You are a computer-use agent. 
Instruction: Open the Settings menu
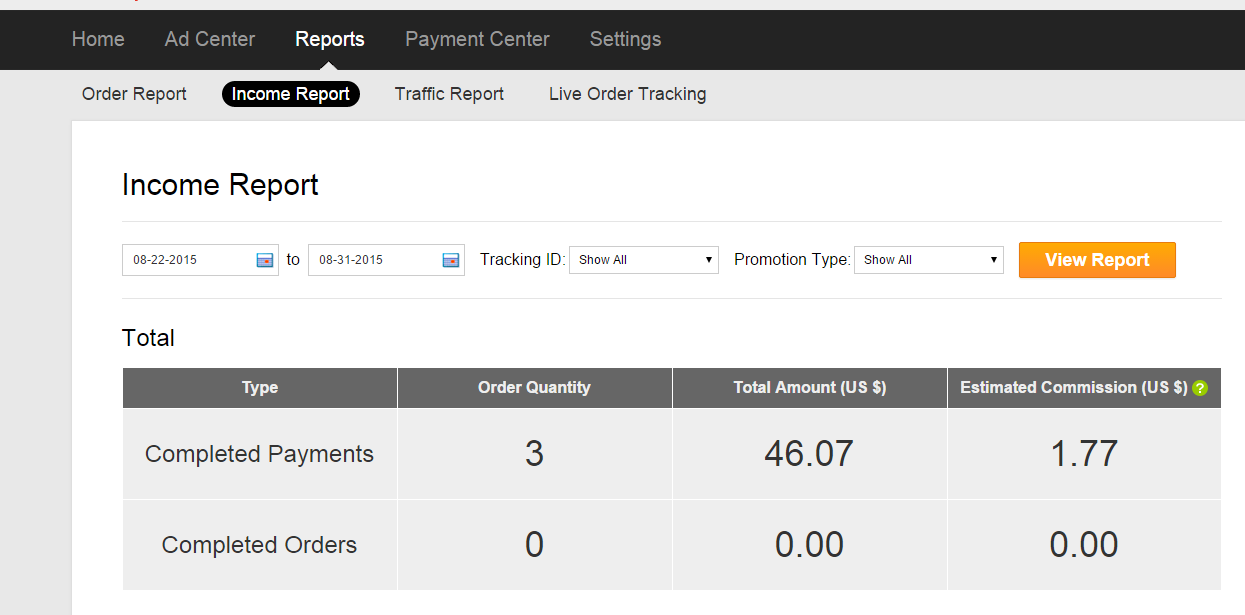[x=625, y=39]
